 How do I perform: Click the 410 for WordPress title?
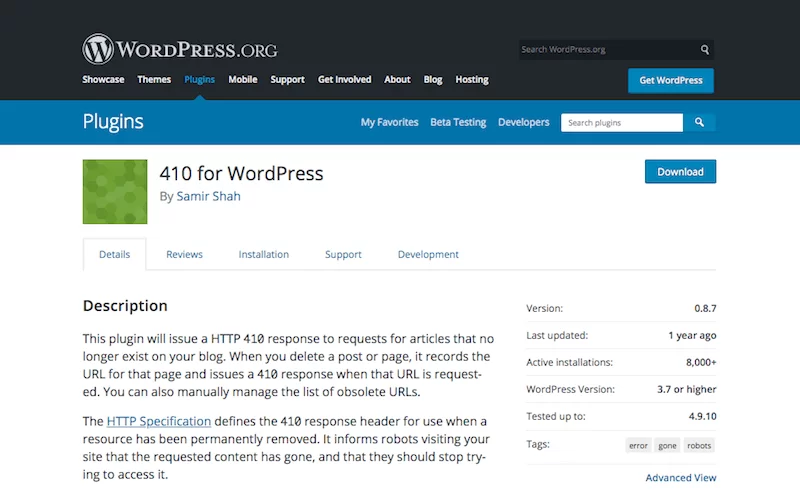pyautogui.click(x=241, y=174)
